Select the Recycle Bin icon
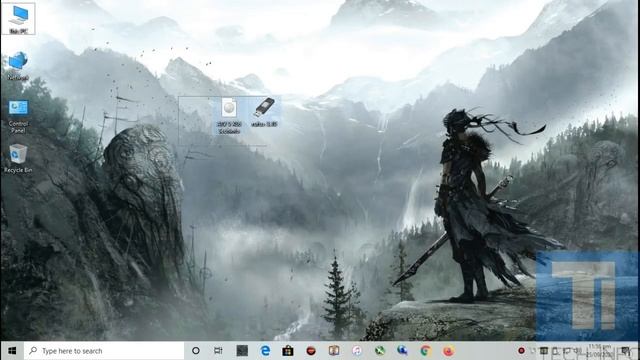Viewport: 640px width, 360px height. [x=18, y=158]
